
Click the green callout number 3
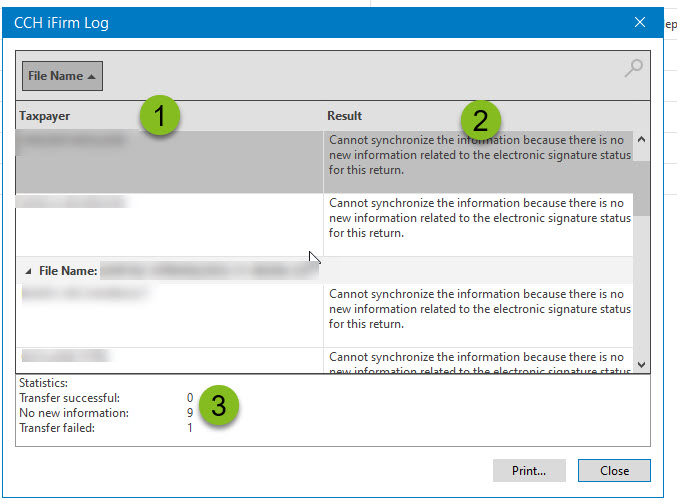218,405
